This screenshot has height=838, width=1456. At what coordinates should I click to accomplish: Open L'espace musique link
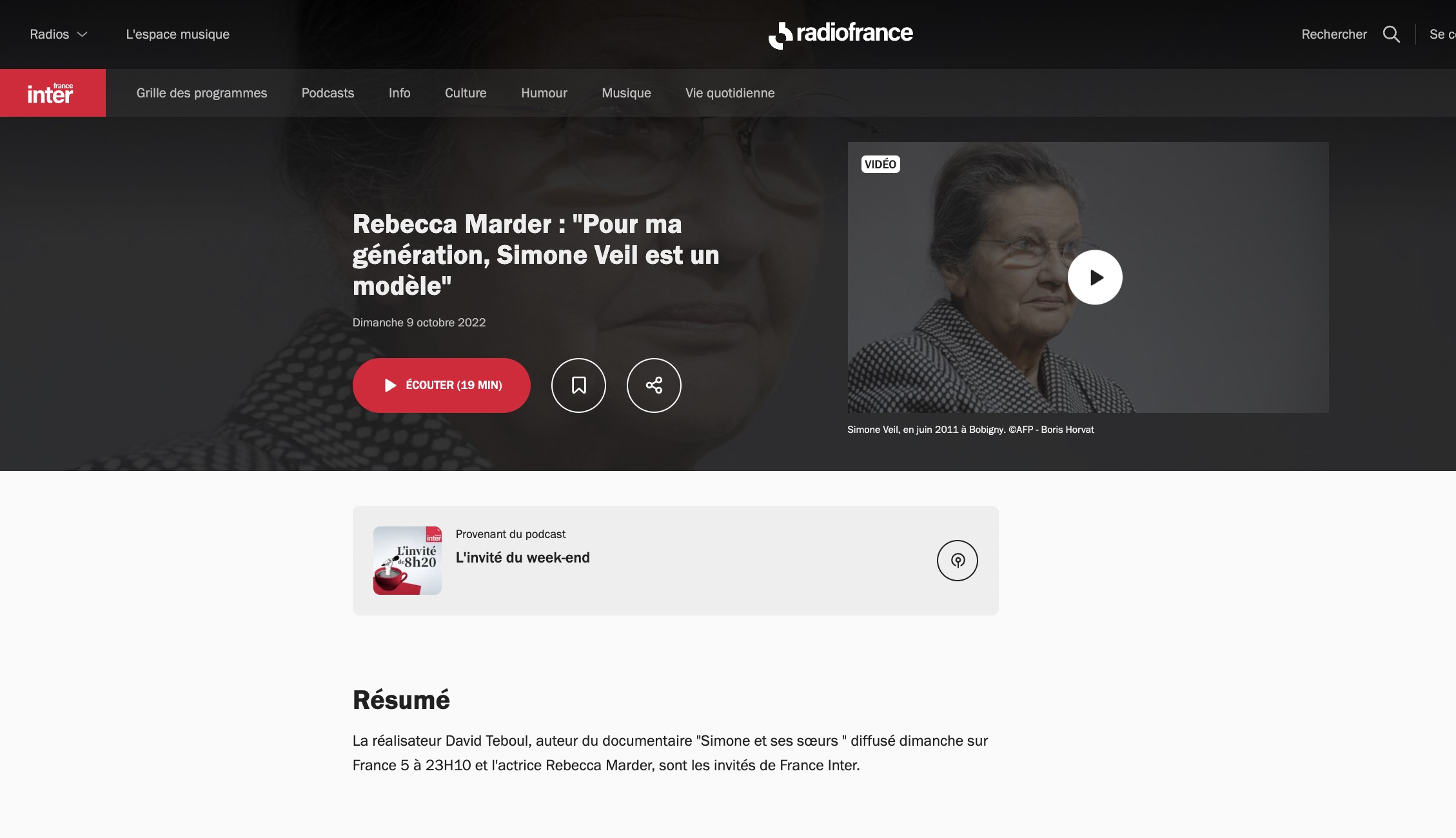pyautogui.click(x=178, y=34)
